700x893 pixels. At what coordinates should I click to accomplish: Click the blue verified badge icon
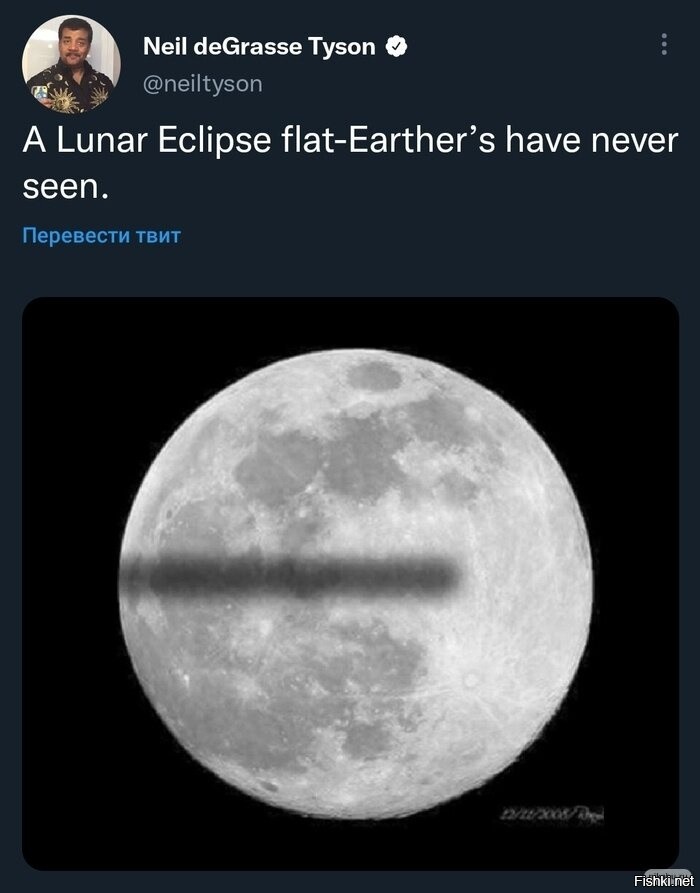[x=396, y=46]
